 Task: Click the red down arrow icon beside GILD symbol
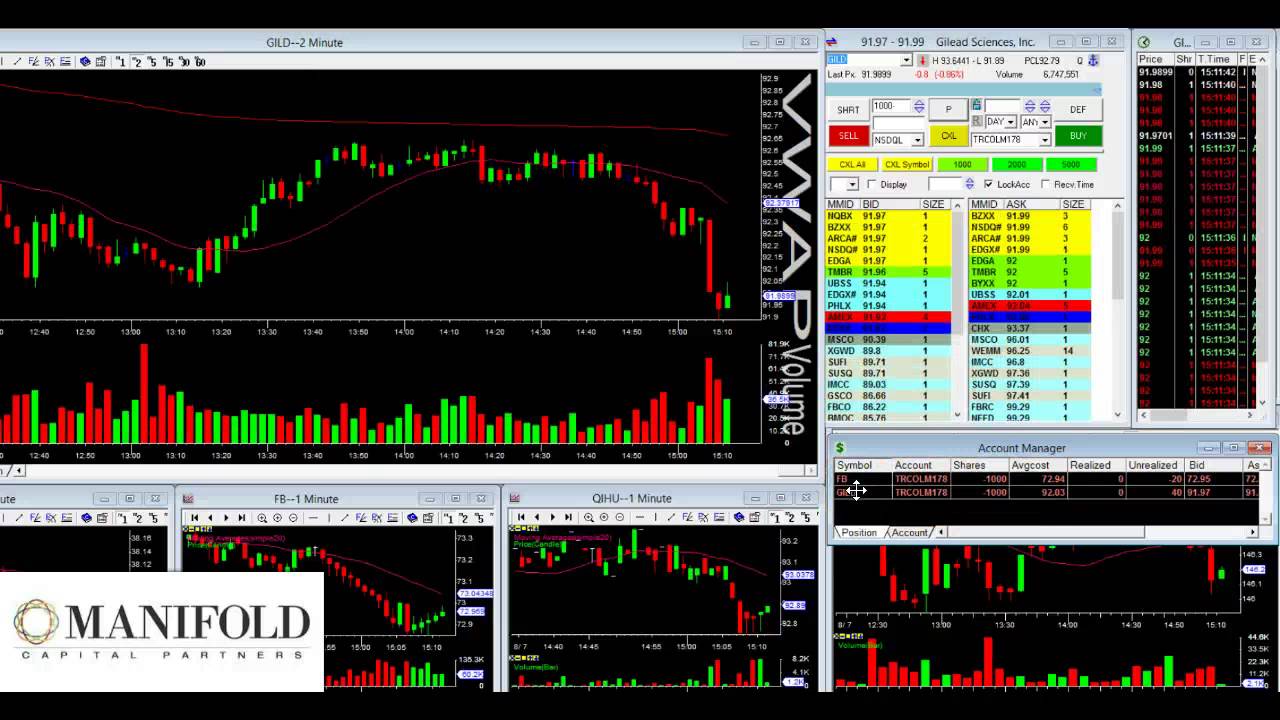tap(923, 60)
